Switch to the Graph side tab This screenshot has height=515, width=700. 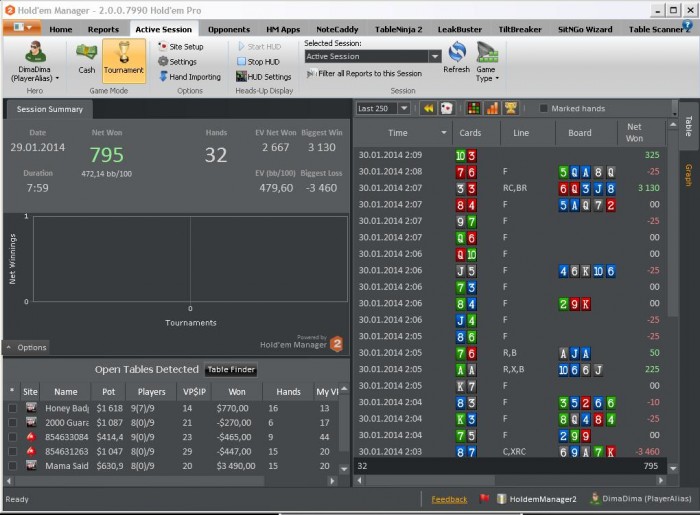click(688, 175)
